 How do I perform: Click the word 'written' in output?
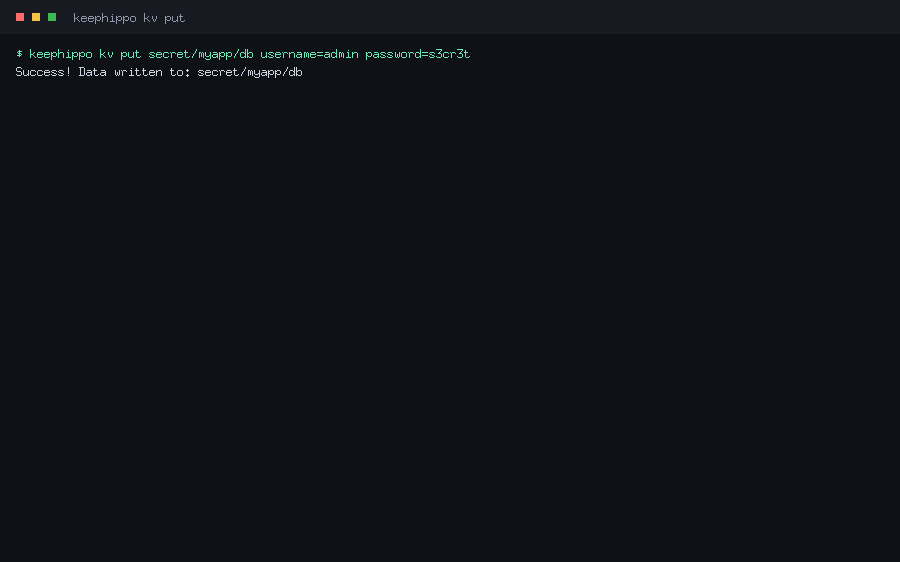click(x=138, y=72)
